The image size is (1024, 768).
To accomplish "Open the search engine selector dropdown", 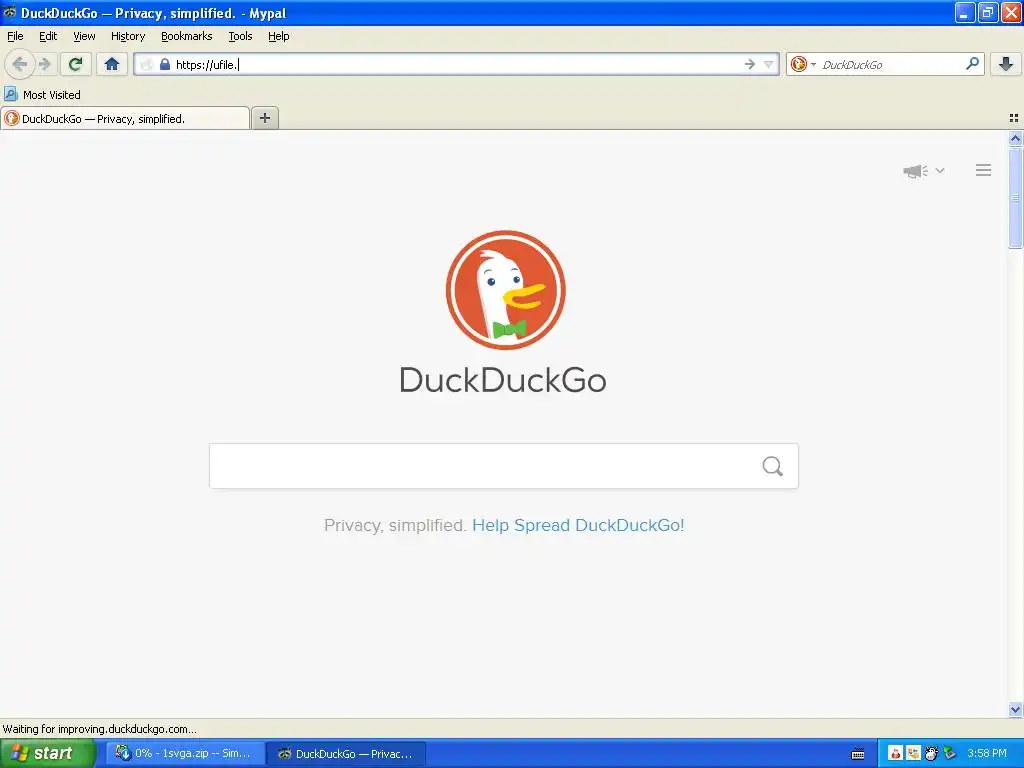I will (813, 64).
